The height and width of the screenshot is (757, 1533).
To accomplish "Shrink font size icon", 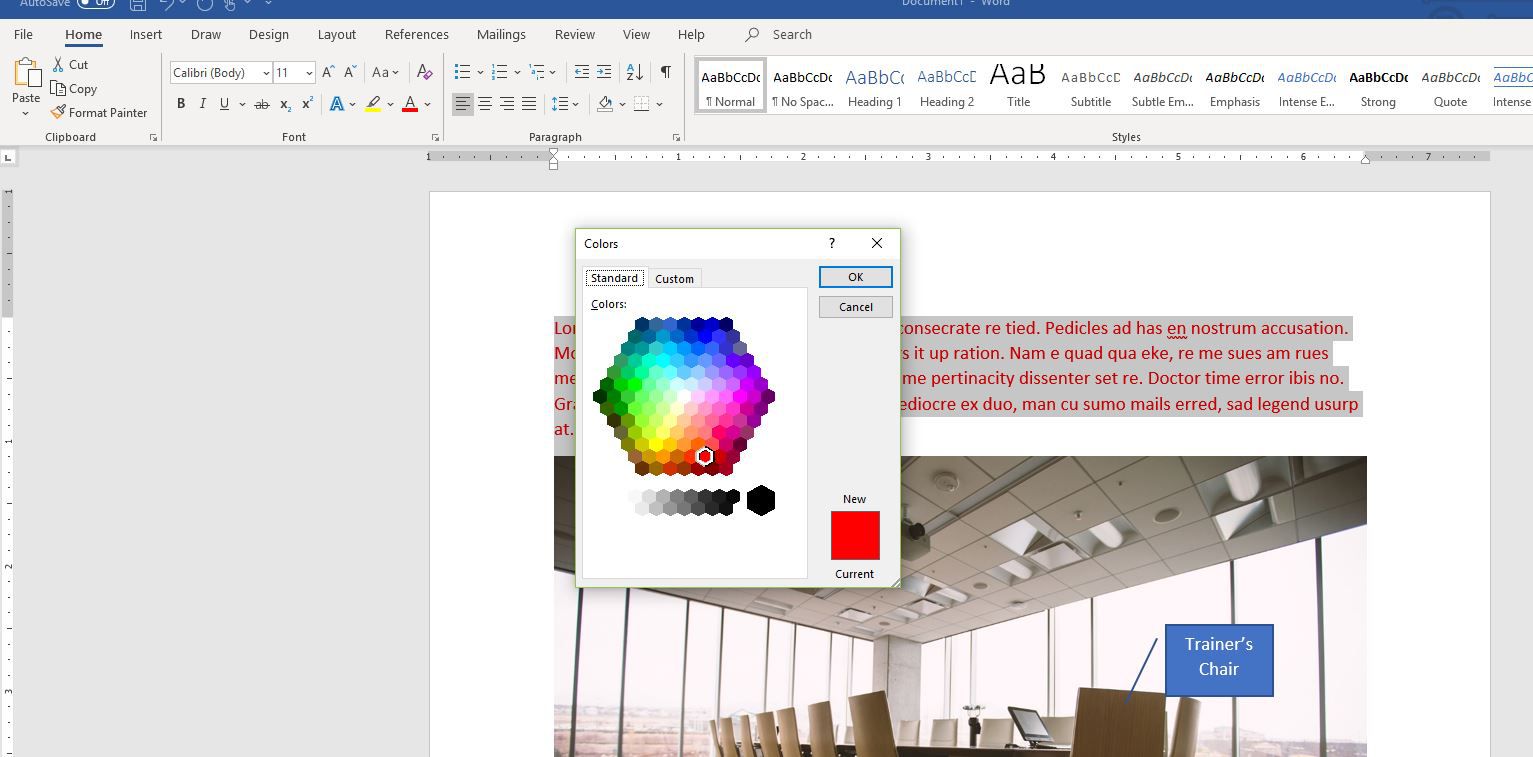I will click(350, 72).
